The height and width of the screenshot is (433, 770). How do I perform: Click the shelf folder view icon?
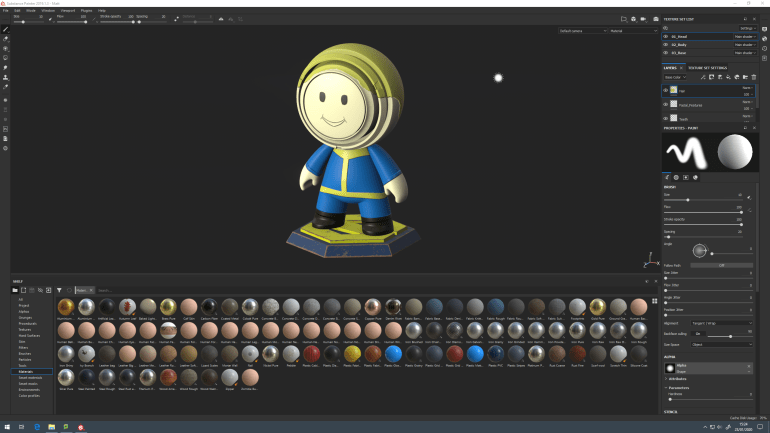coord(15,290)
